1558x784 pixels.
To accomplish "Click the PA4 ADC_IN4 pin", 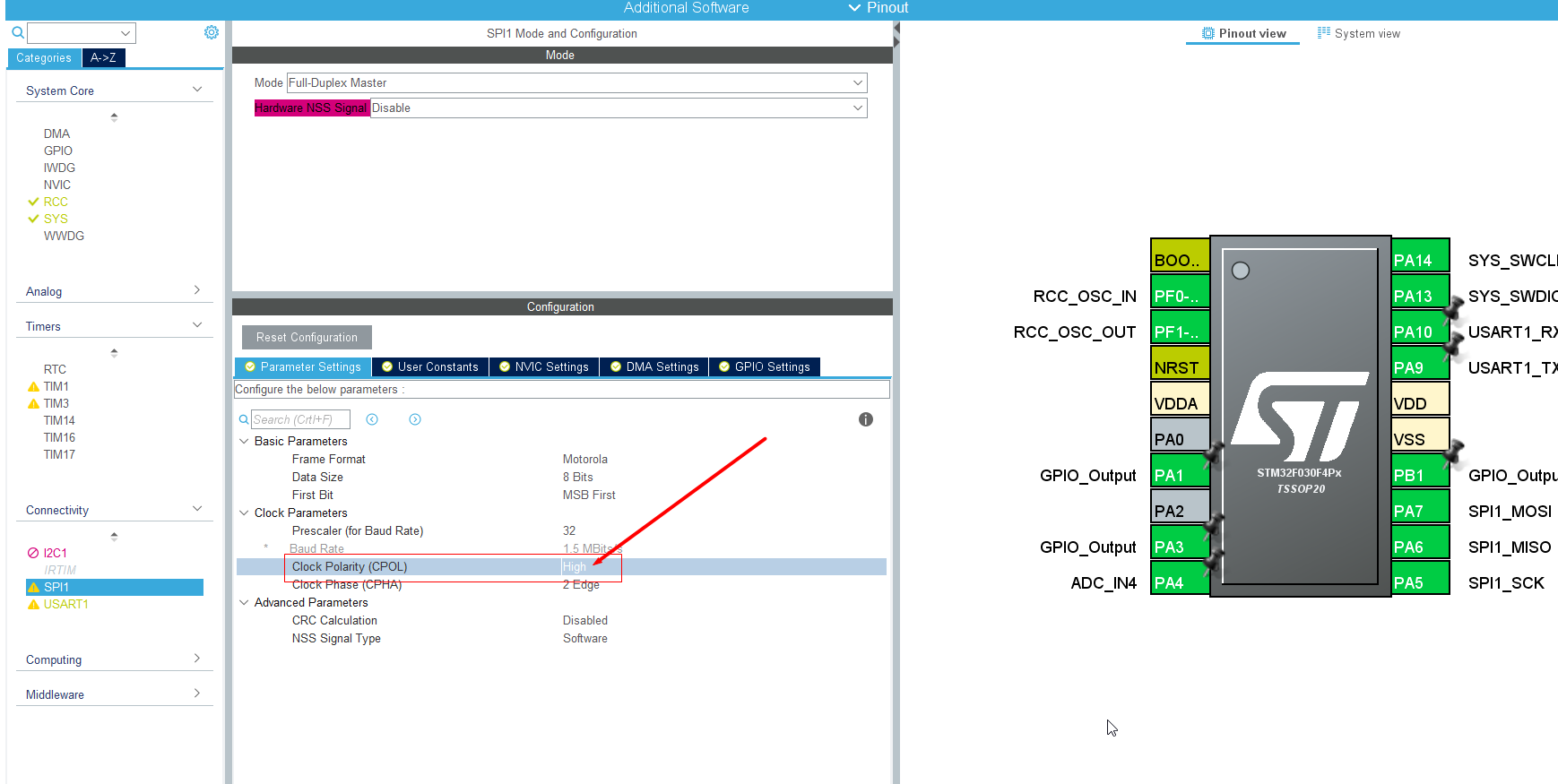I will coord(1181,578).
